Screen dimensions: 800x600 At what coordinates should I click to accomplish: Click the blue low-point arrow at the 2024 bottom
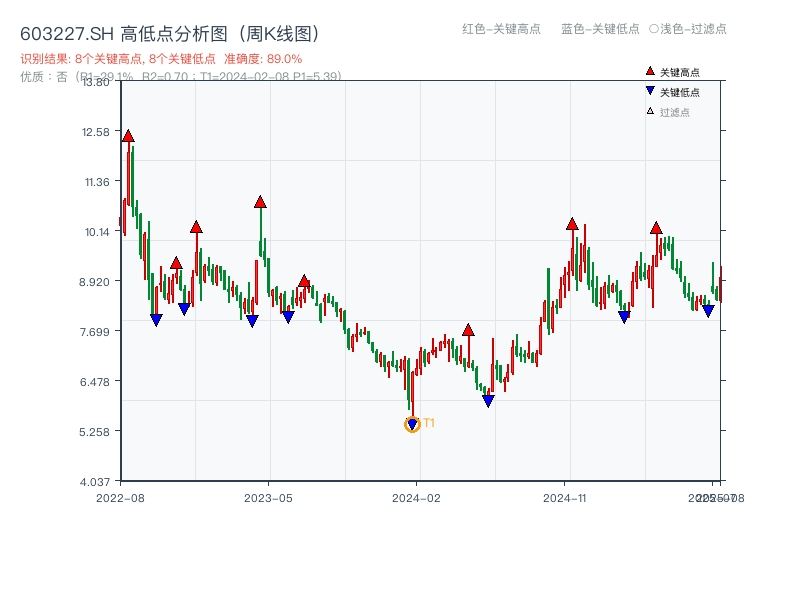click(411, 424)
